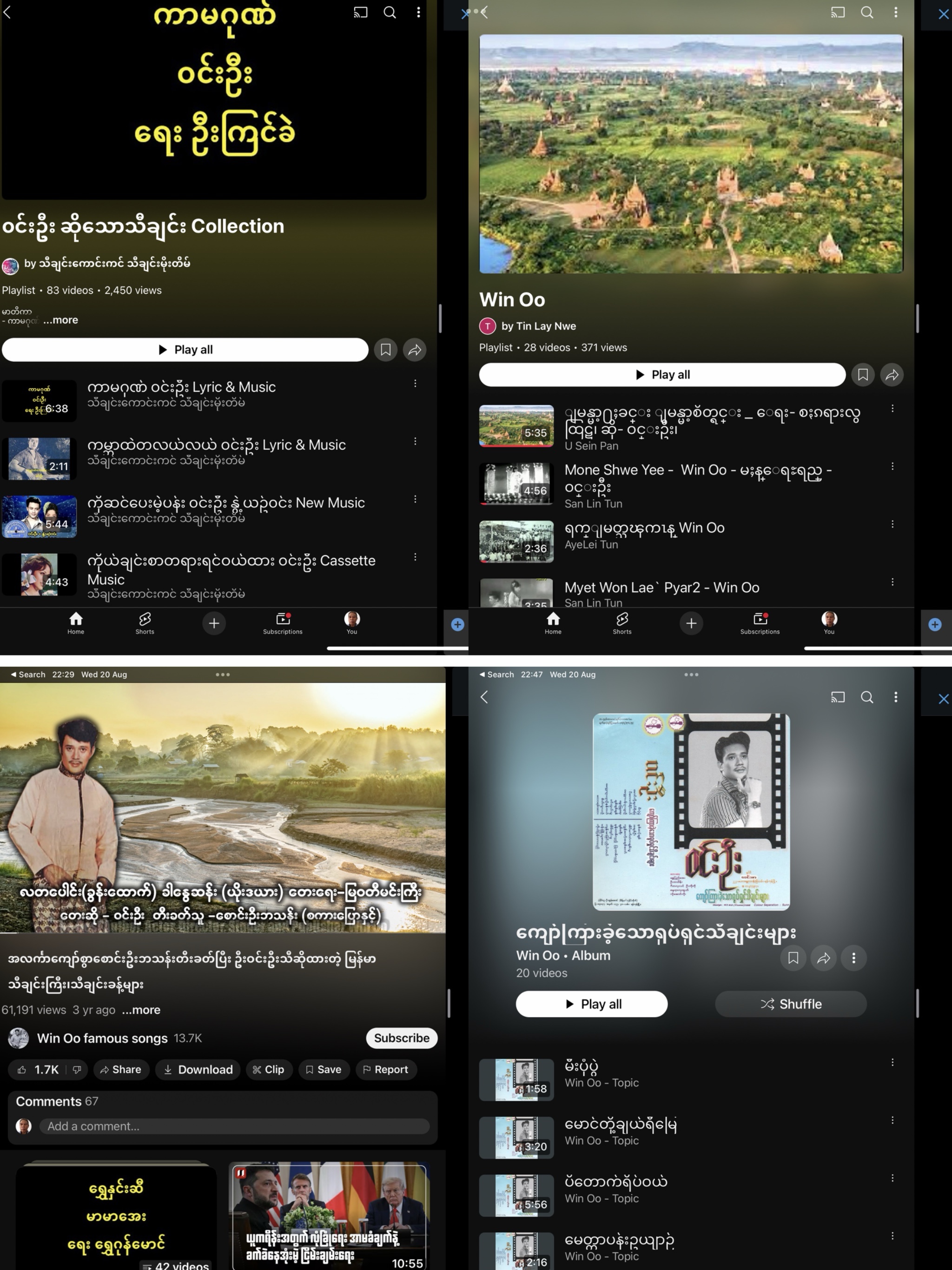
Task: Tap the Download button under the video
Action: click(198, 1070)
